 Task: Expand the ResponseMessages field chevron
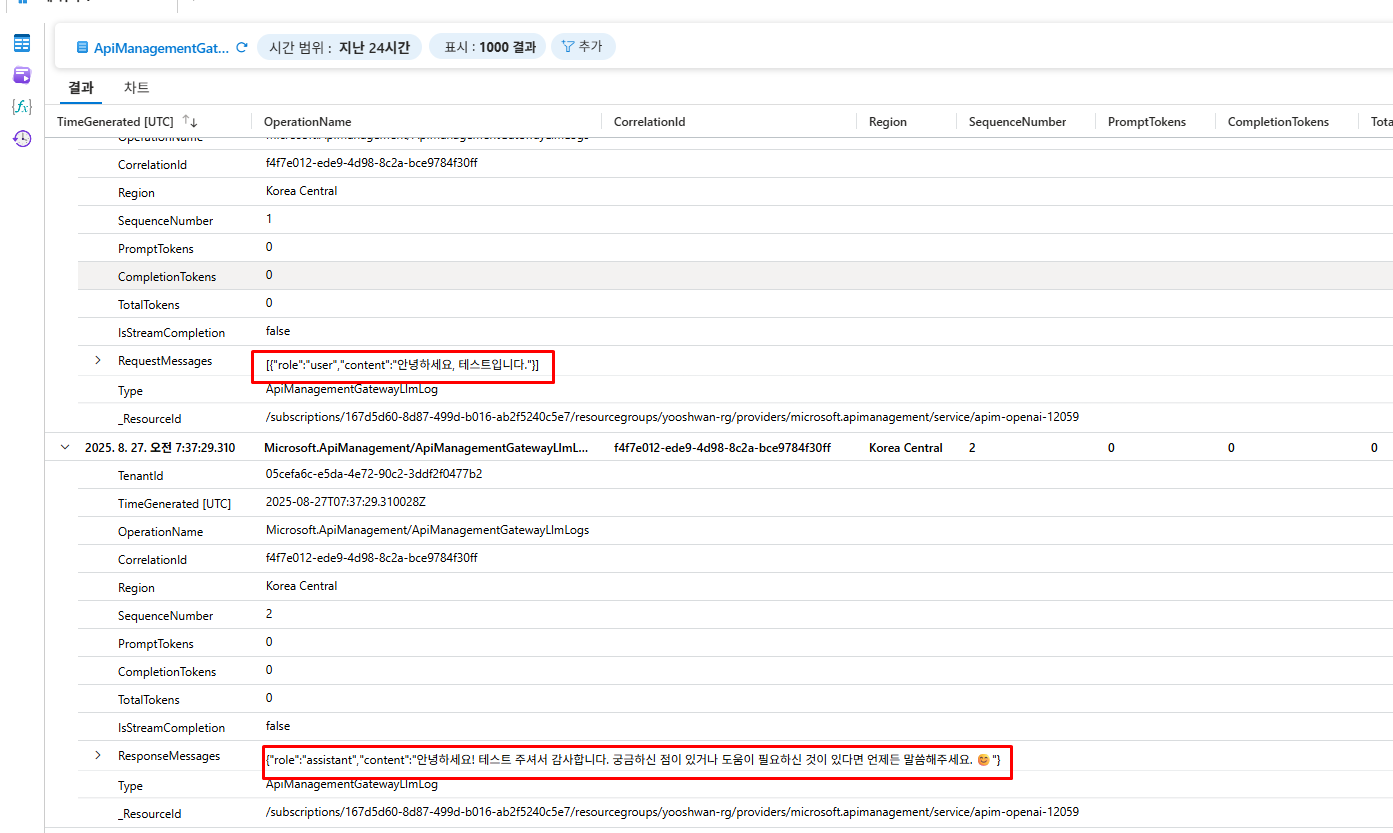point(97,755)
